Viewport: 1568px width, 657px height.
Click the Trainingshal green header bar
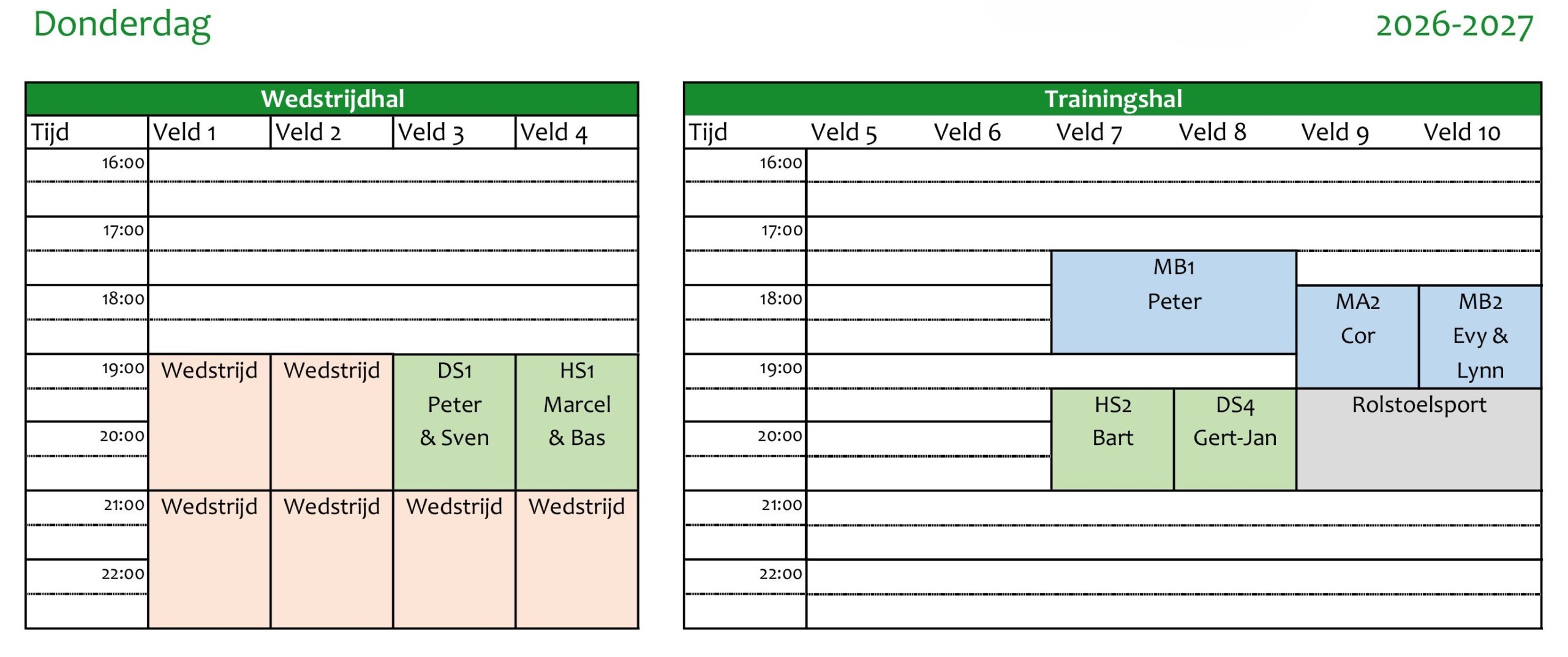click(1112, 99)
